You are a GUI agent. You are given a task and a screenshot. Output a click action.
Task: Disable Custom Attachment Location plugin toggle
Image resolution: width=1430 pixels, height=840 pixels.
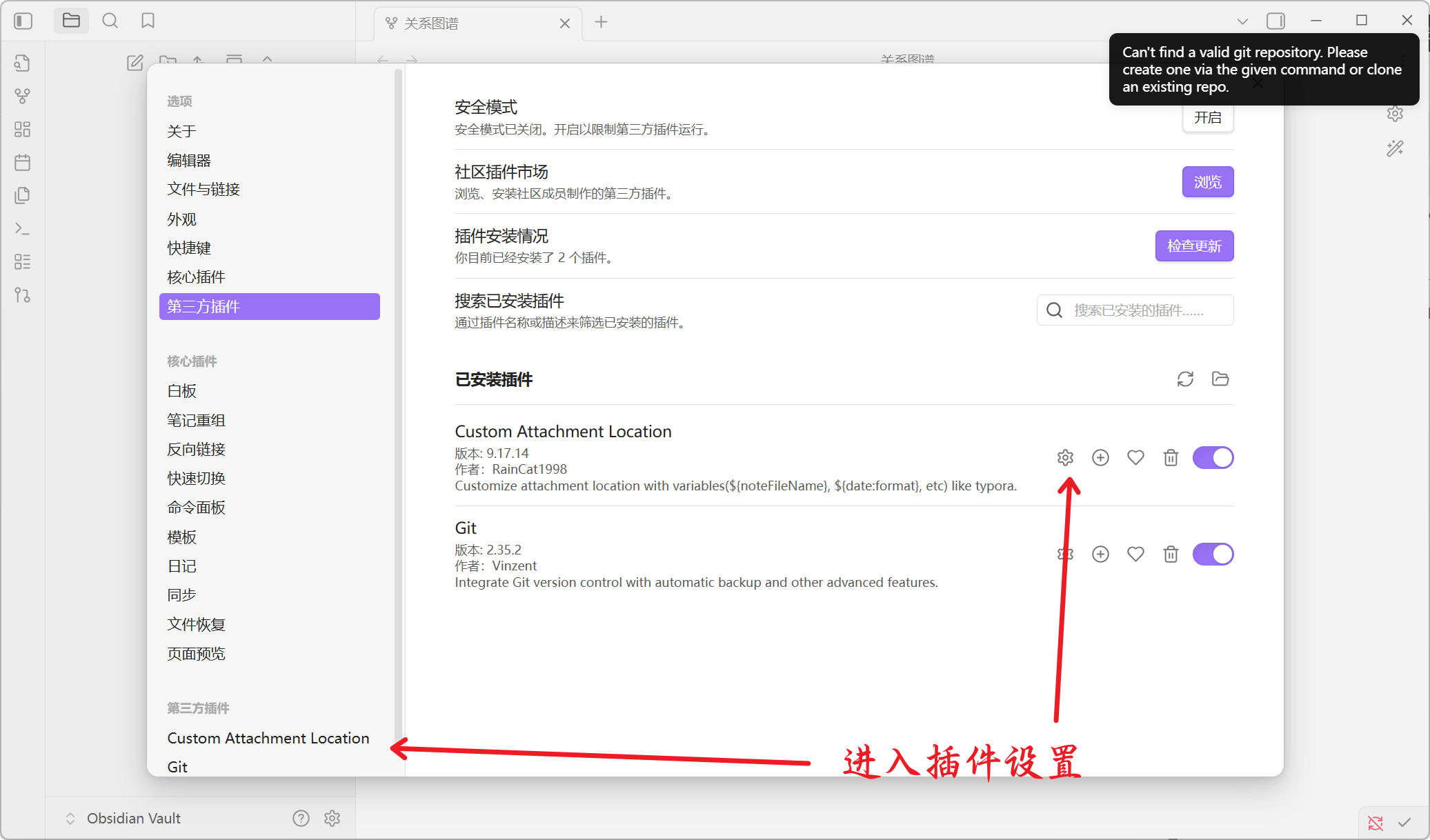tap(1213, 457)
